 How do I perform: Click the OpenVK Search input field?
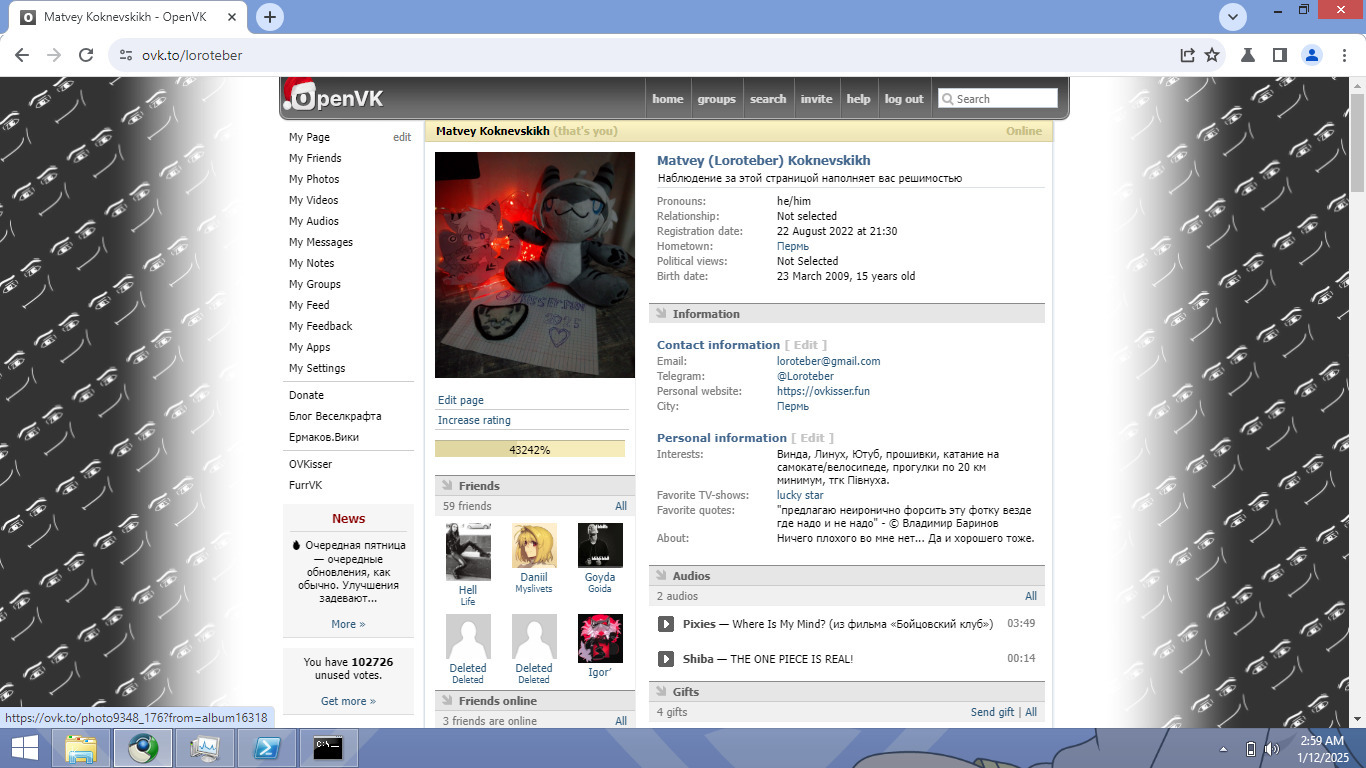[x=1004, y=99]
